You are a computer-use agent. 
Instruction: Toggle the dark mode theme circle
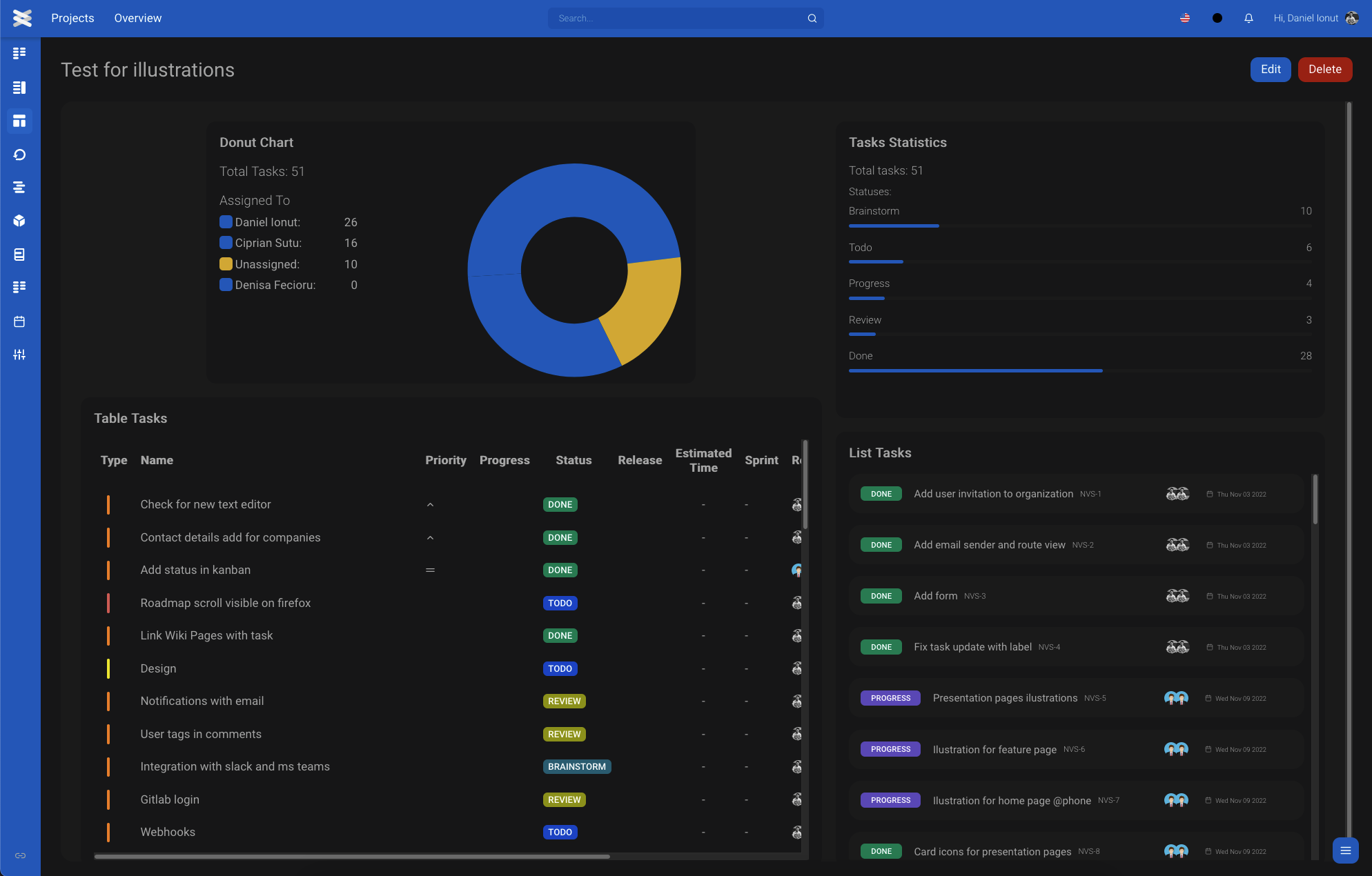[1217, 19]
